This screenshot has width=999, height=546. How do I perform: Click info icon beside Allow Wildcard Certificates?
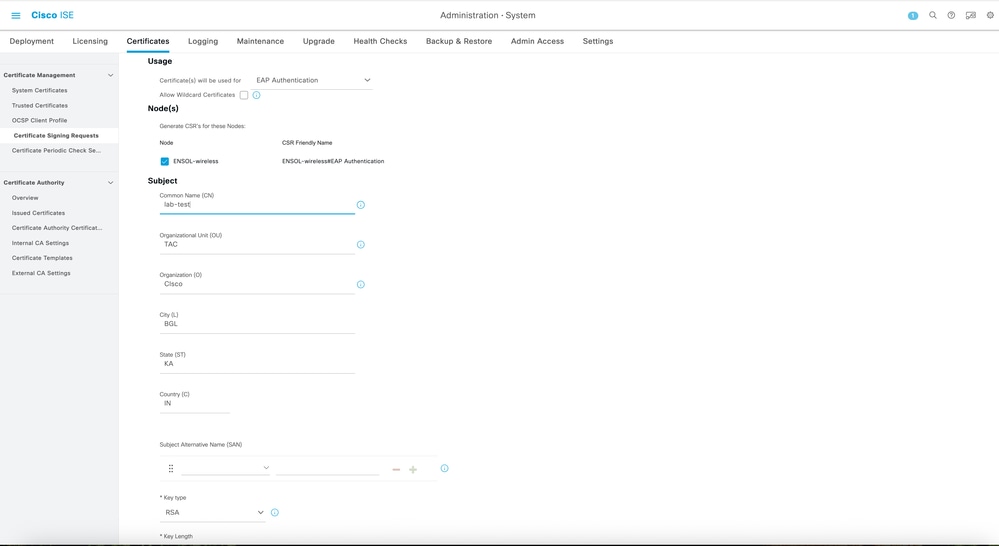256,95
